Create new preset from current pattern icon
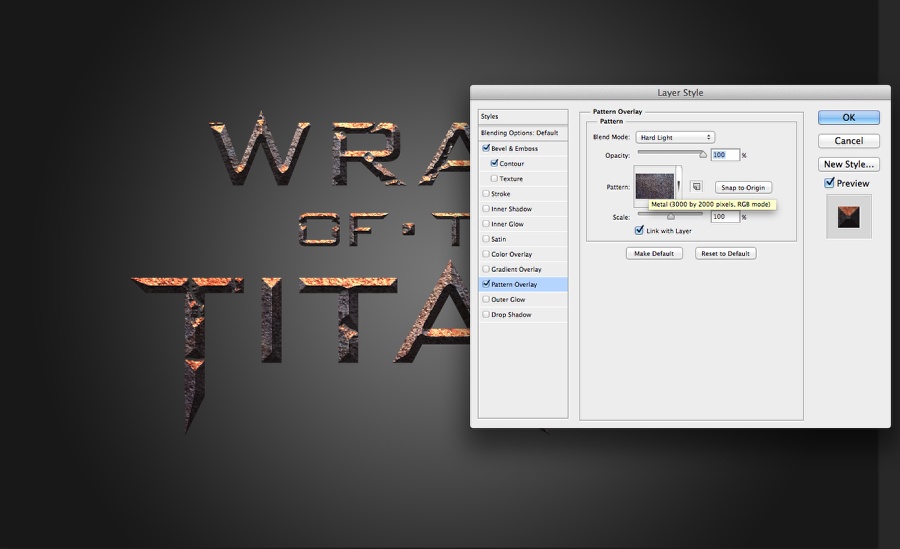This screenshot has height=549, width=900. click(x=696, y=187)
